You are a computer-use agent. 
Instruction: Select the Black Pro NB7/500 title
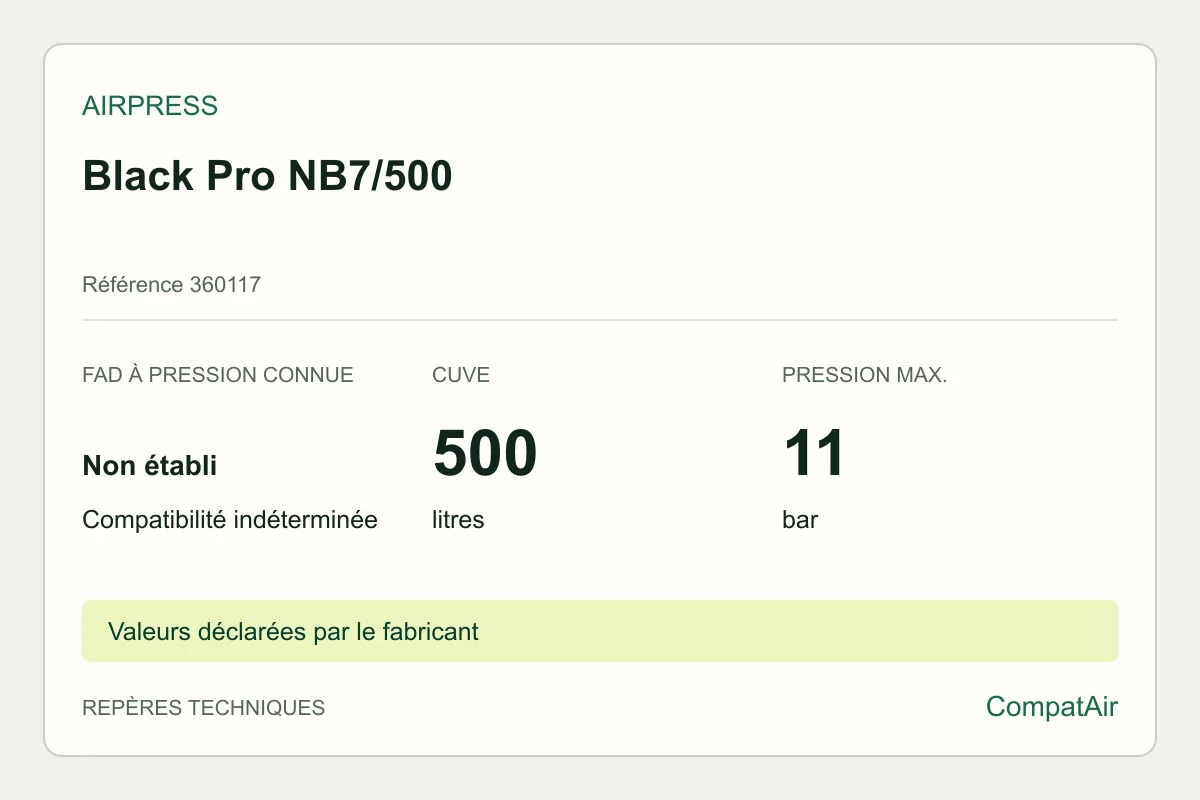tap(267, 176)
